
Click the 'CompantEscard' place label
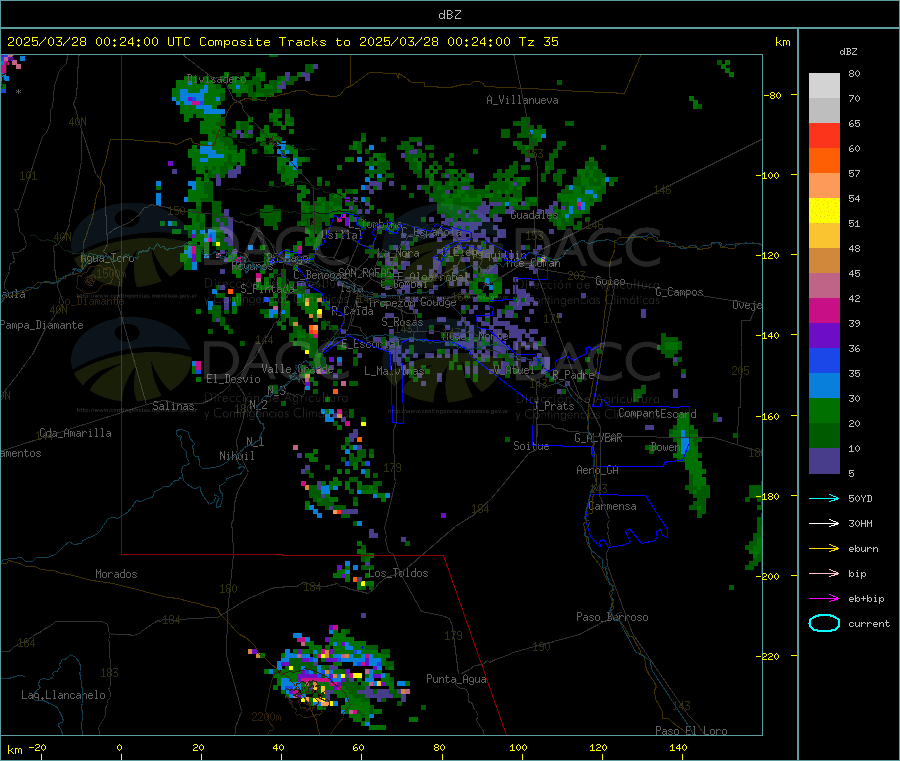[x=657, y=413]
